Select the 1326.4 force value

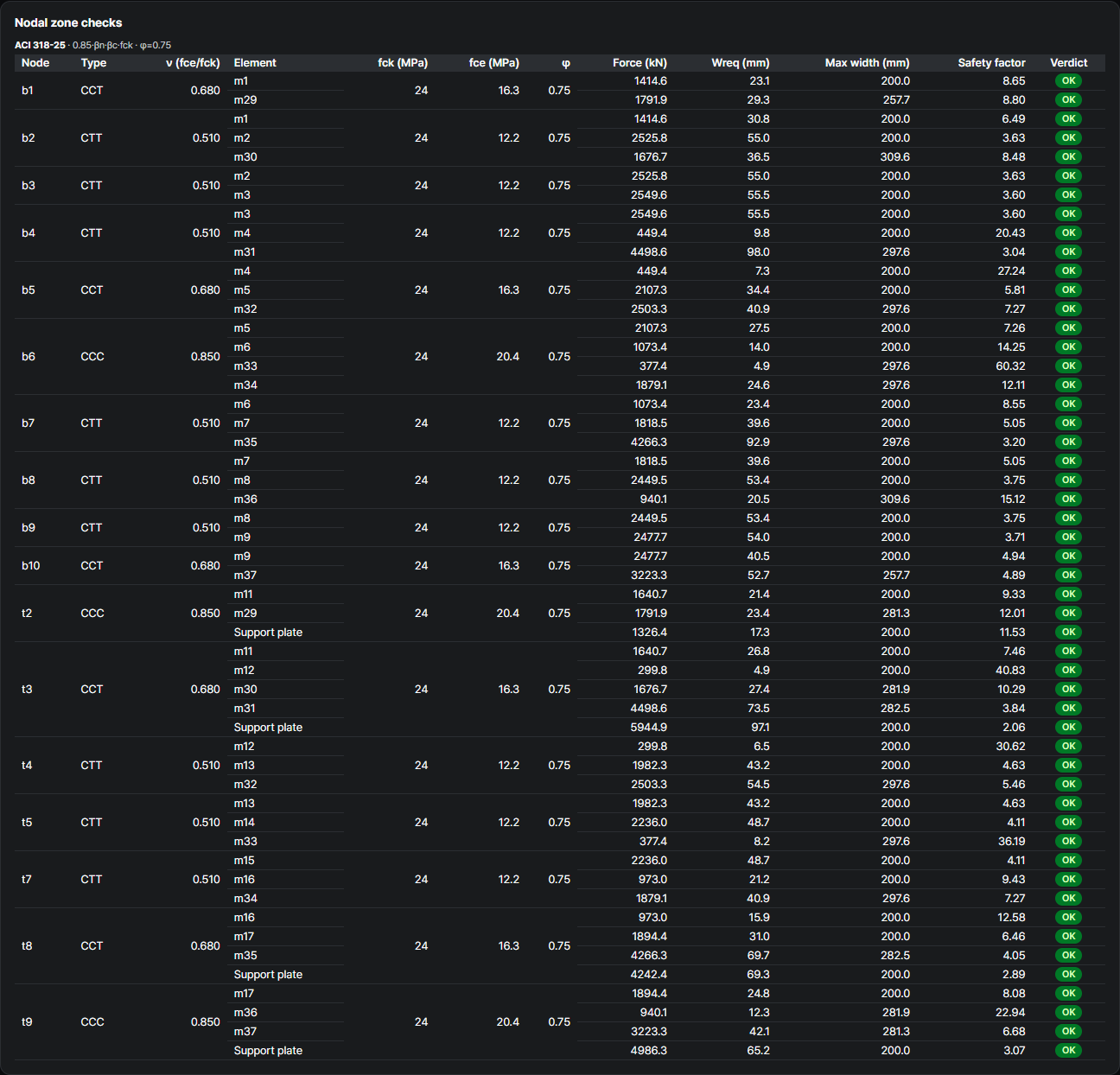[x=650, y=632]
